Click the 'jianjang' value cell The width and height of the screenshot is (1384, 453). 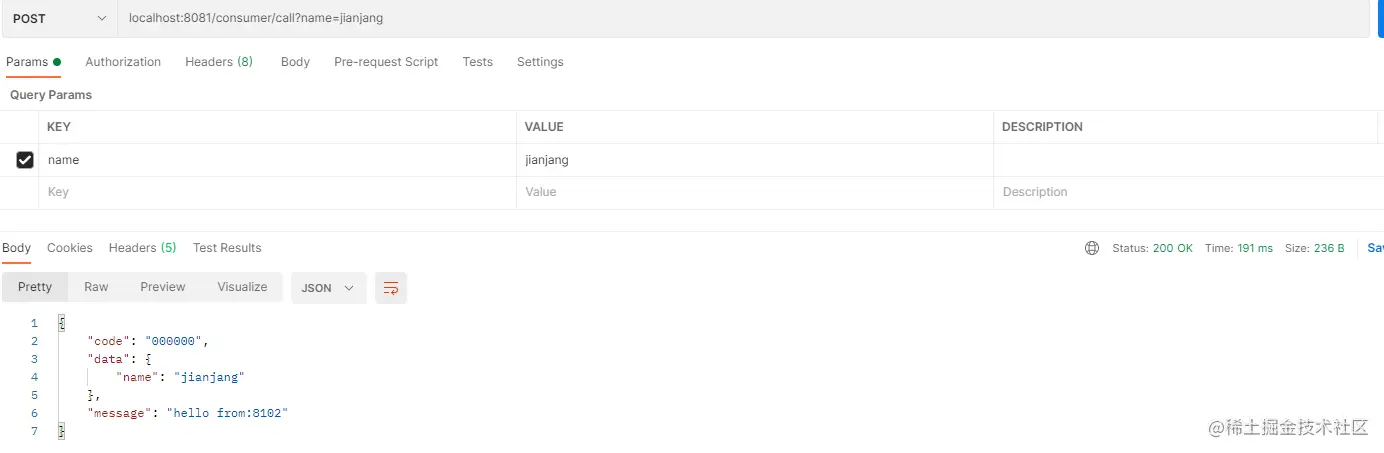(755, 160)
